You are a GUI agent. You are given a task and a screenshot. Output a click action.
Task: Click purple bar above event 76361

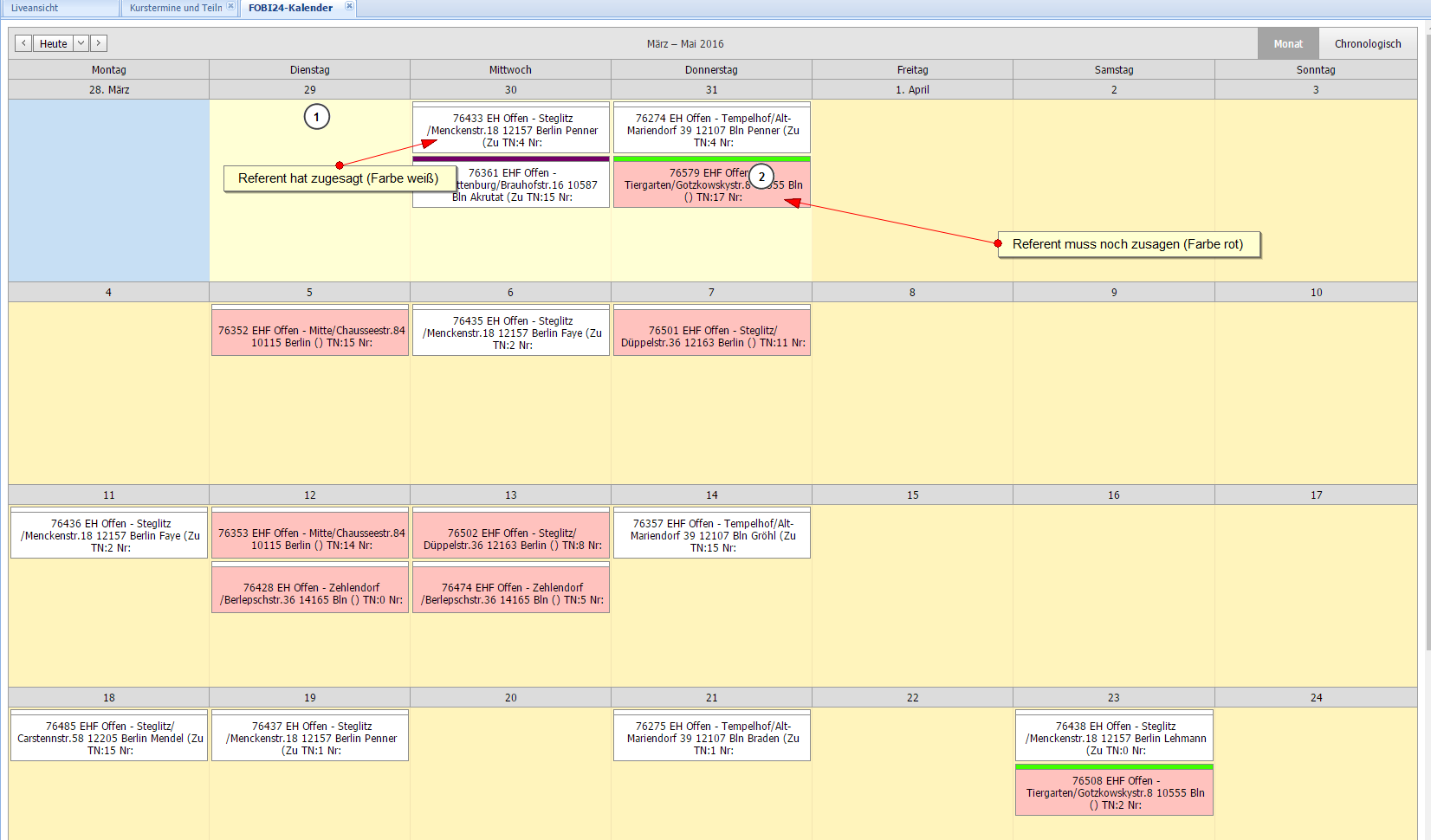511,159
